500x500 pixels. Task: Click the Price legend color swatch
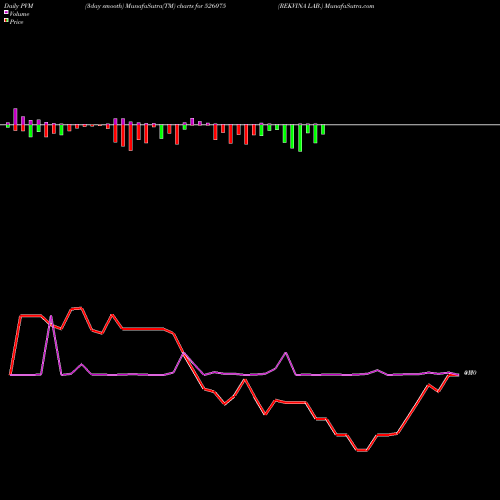click(x=6, y=21)
